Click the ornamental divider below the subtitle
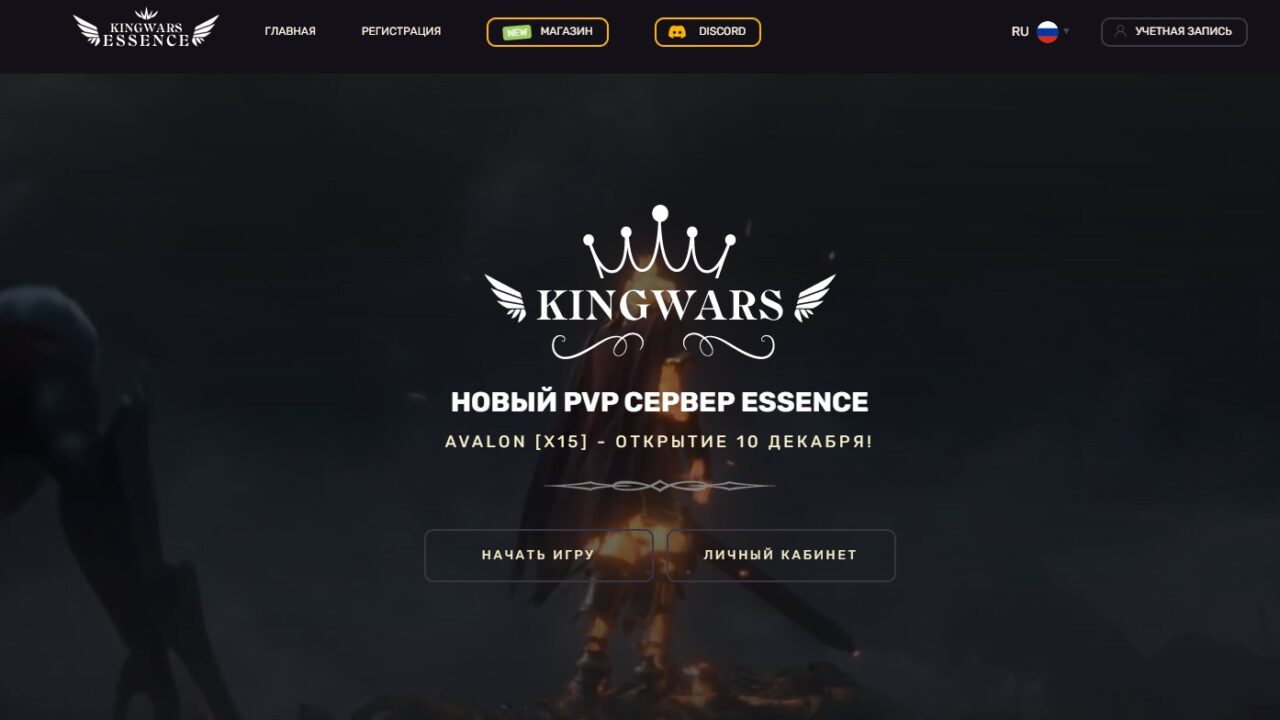This screenshot has width=1280, height=720. click(x=659, y=486)
